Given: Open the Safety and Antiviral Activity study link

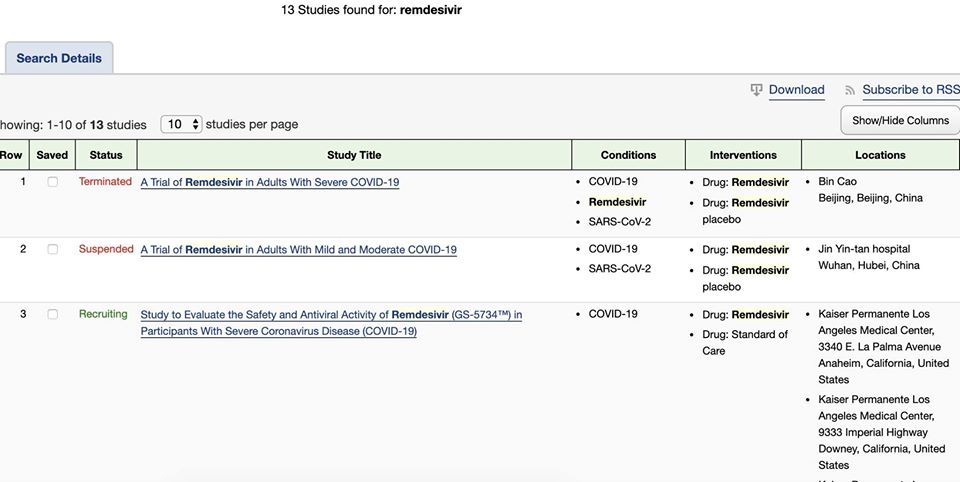Looking at the screenshot, I should point(331,323).
